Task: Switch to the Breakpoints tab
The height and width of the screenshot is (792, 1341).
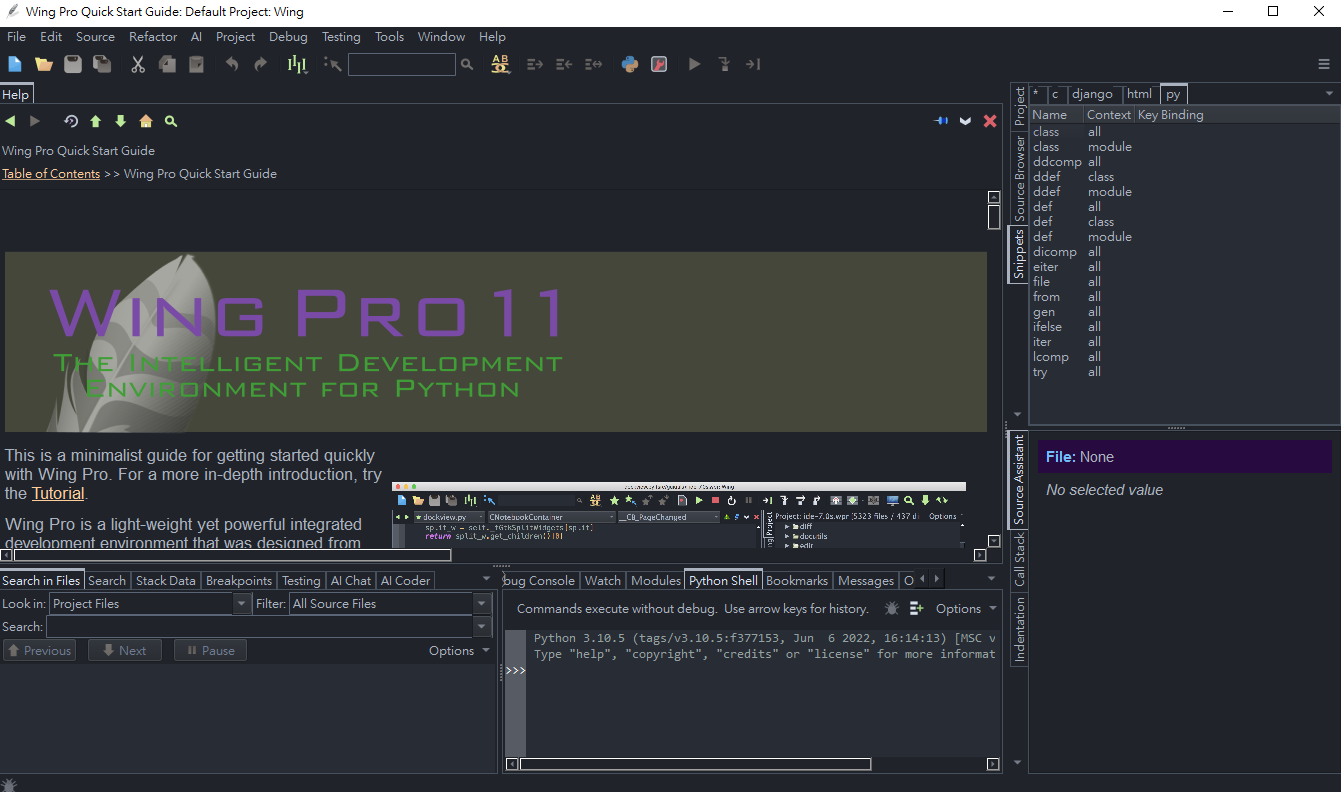Action: pos(238,580)
